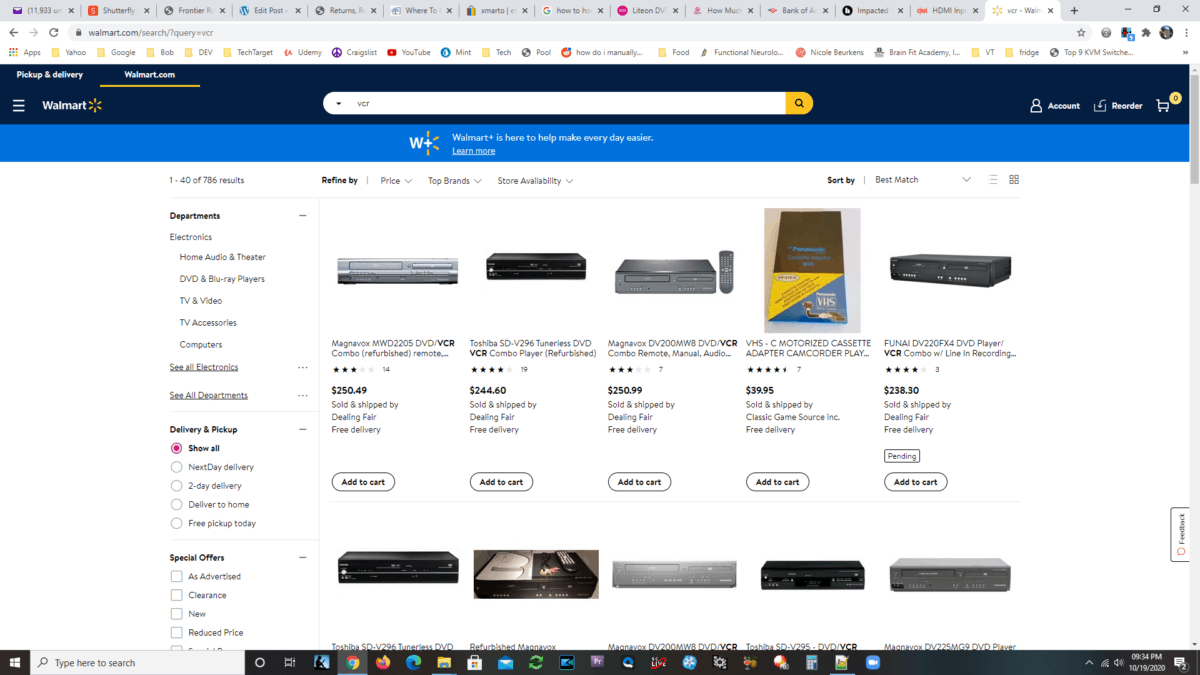
Task: Open the Windows Start menu
Action: (x=15, y=662)
